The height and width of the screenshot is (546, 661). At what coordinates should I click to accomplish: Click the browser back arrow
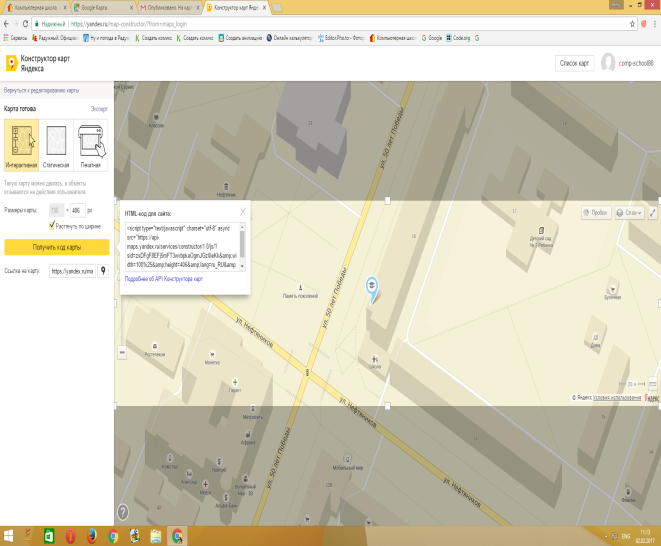click(6, 24)
